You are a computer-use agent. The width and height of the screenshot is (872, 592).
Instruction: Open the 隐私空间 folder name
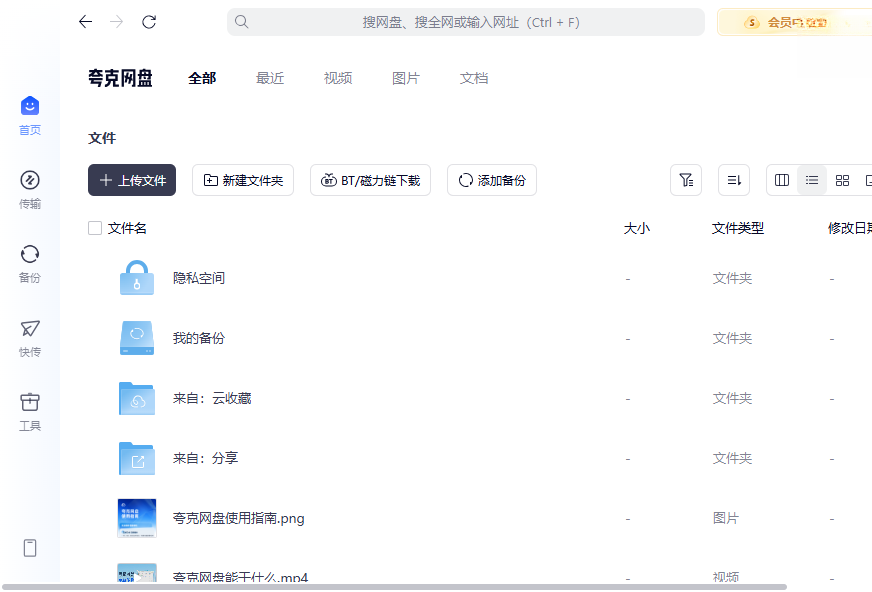[x=199, y=278]
